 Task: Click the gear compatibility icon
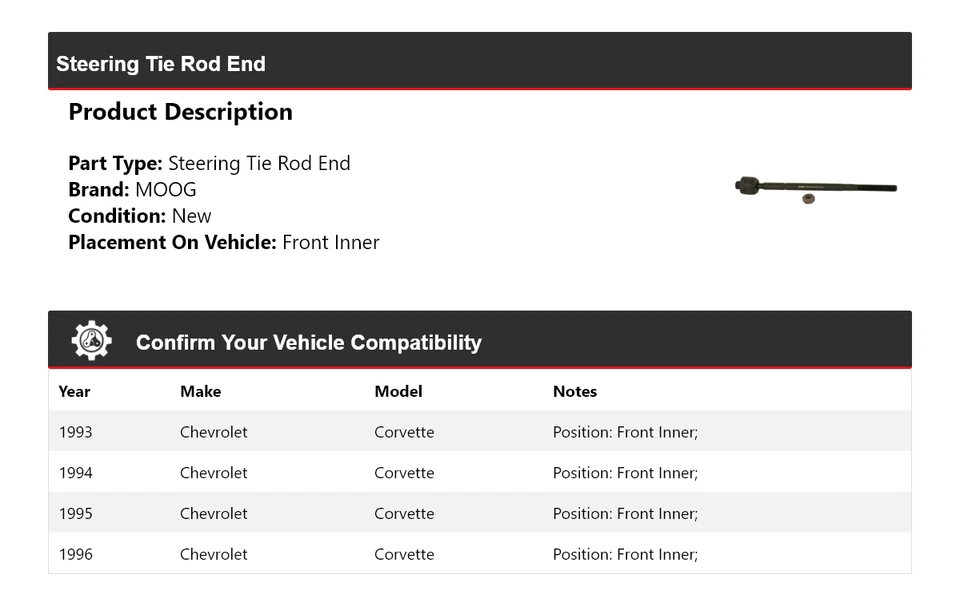(92, 341)
